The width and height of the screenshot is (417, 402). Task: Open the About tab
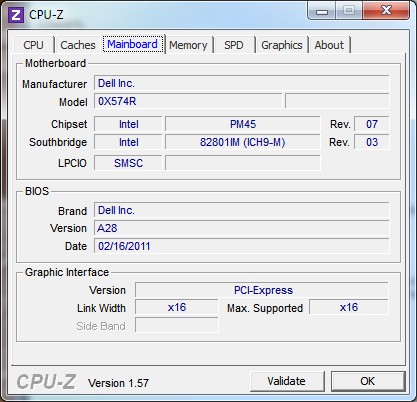(329, 45)
